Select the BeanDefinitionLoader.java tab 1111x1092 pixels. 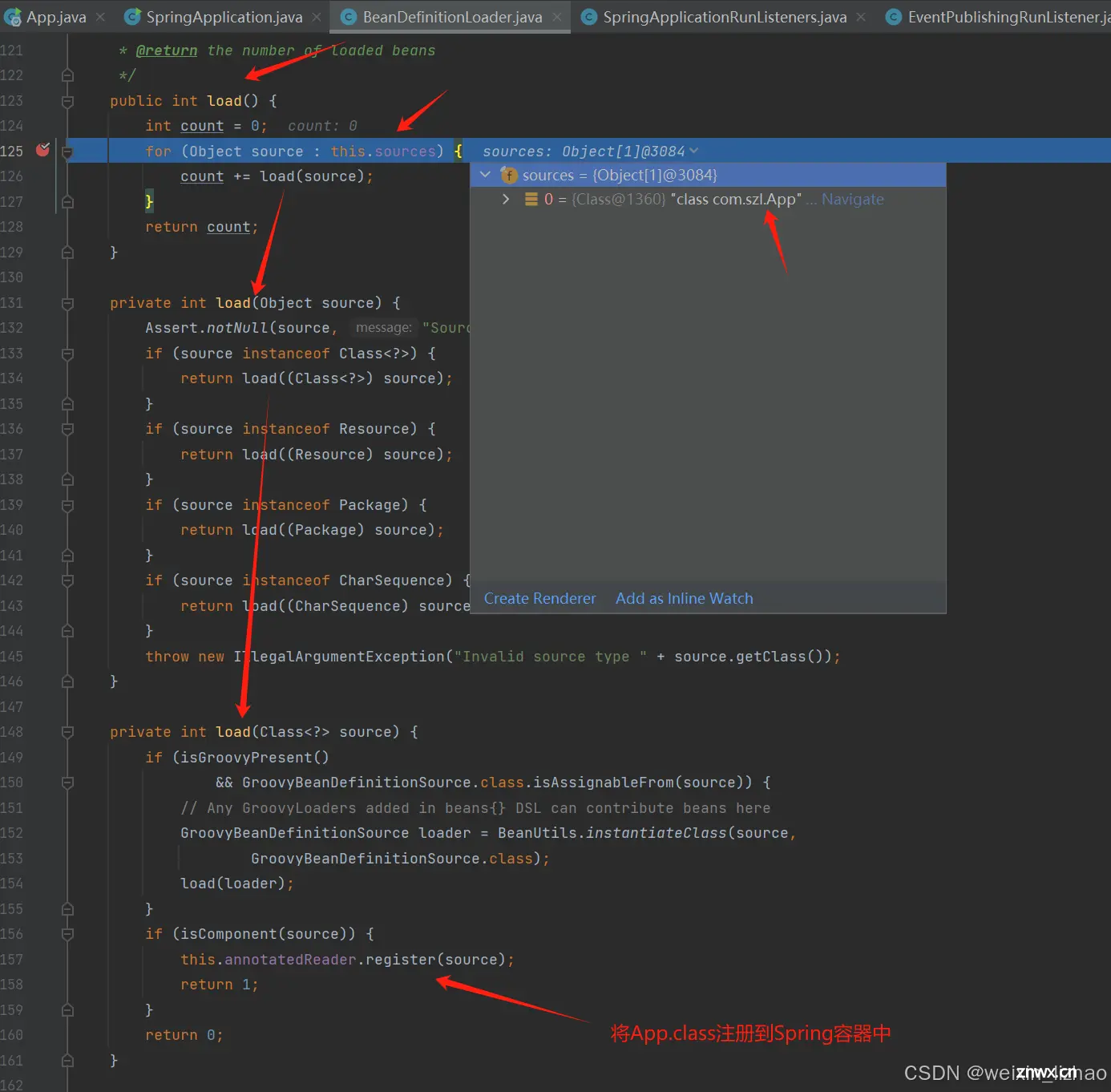[x=452, y=17]
